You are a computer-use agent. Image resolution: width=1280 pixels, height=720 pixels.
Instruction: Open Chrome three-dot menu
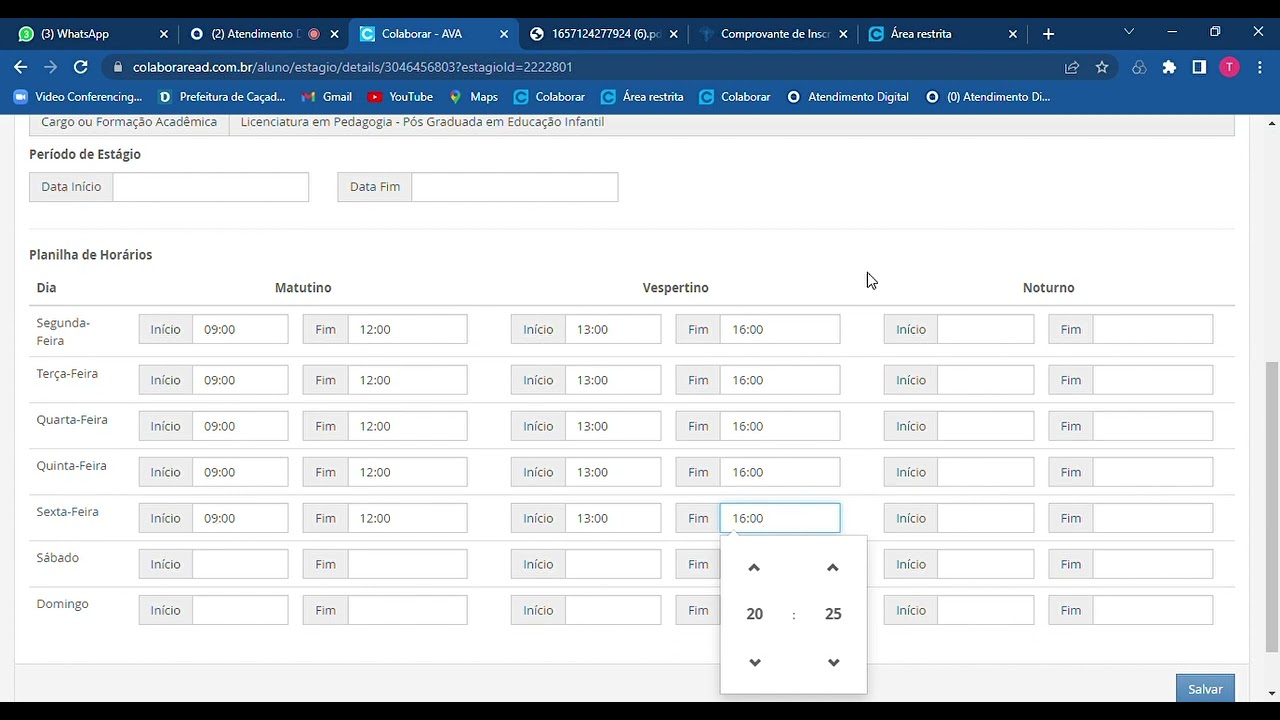[x=1258, y=67]
